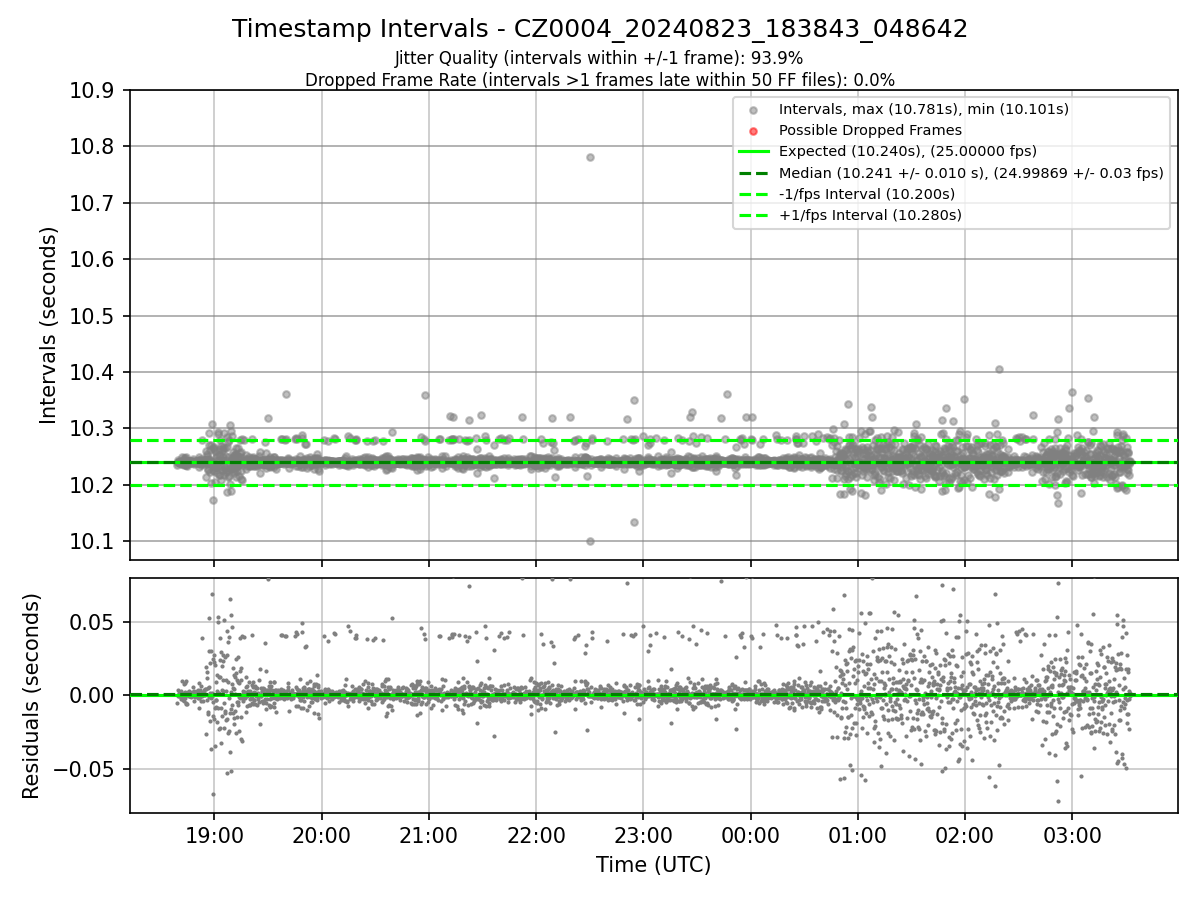
Task: Click the plot title "Timestamp Intervals - CZ0004_20240823_183843_048642"
Action: (600, 29)
